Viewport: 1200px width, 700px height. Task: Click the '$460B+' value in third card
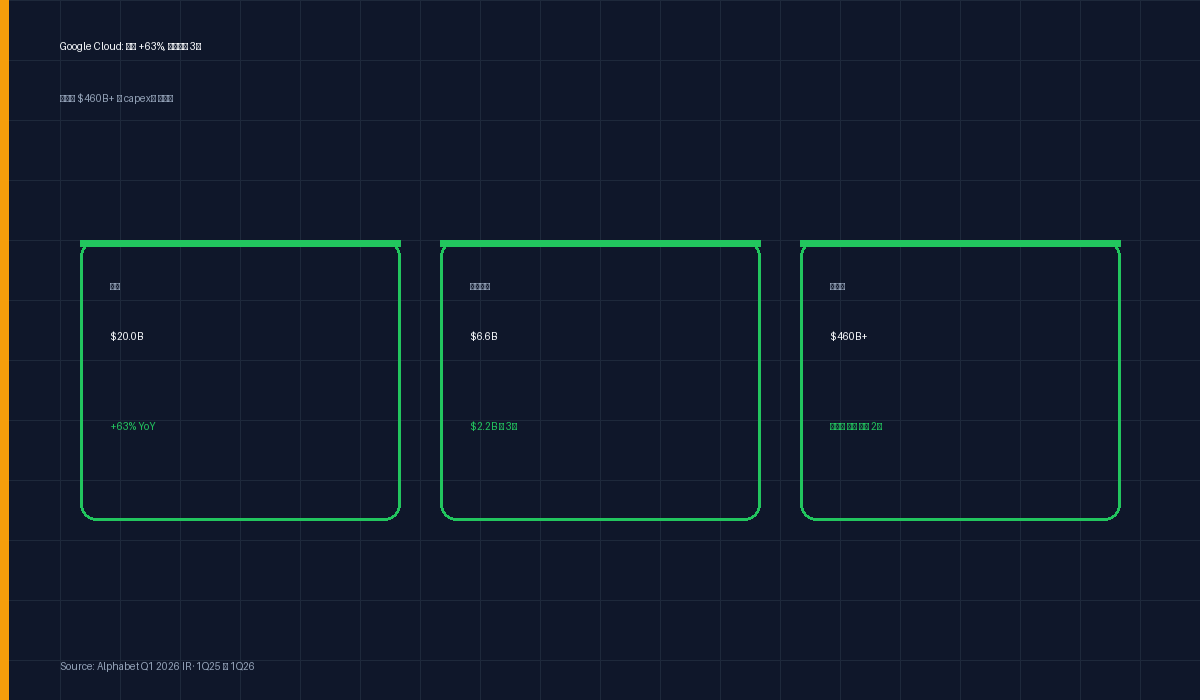tap(849, 336)
